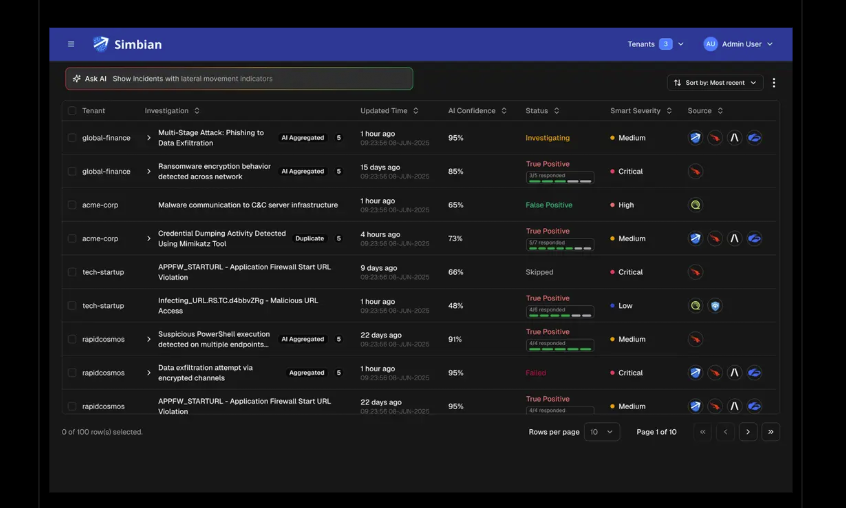Select the Suspicious PowerShell row checkbox

pos(72,339)
